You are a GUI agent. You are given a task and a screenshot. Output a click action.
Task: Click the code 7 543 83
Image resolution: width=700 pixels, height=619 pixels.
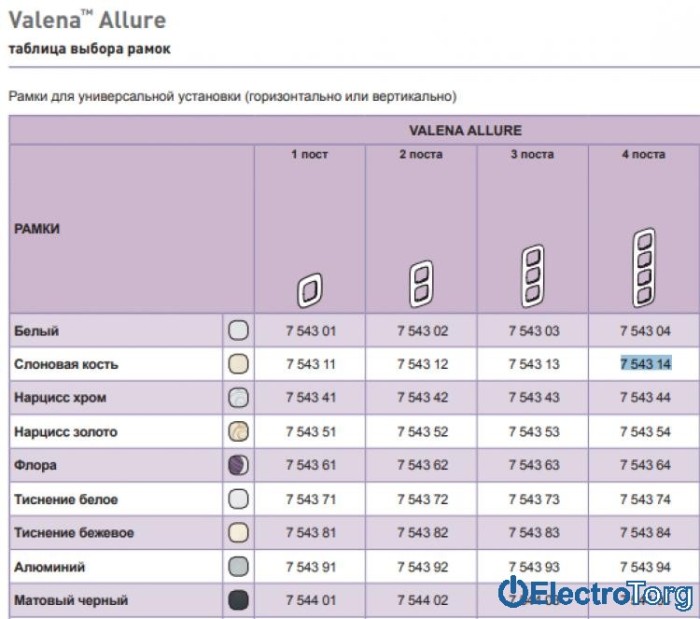coord(534,532)
